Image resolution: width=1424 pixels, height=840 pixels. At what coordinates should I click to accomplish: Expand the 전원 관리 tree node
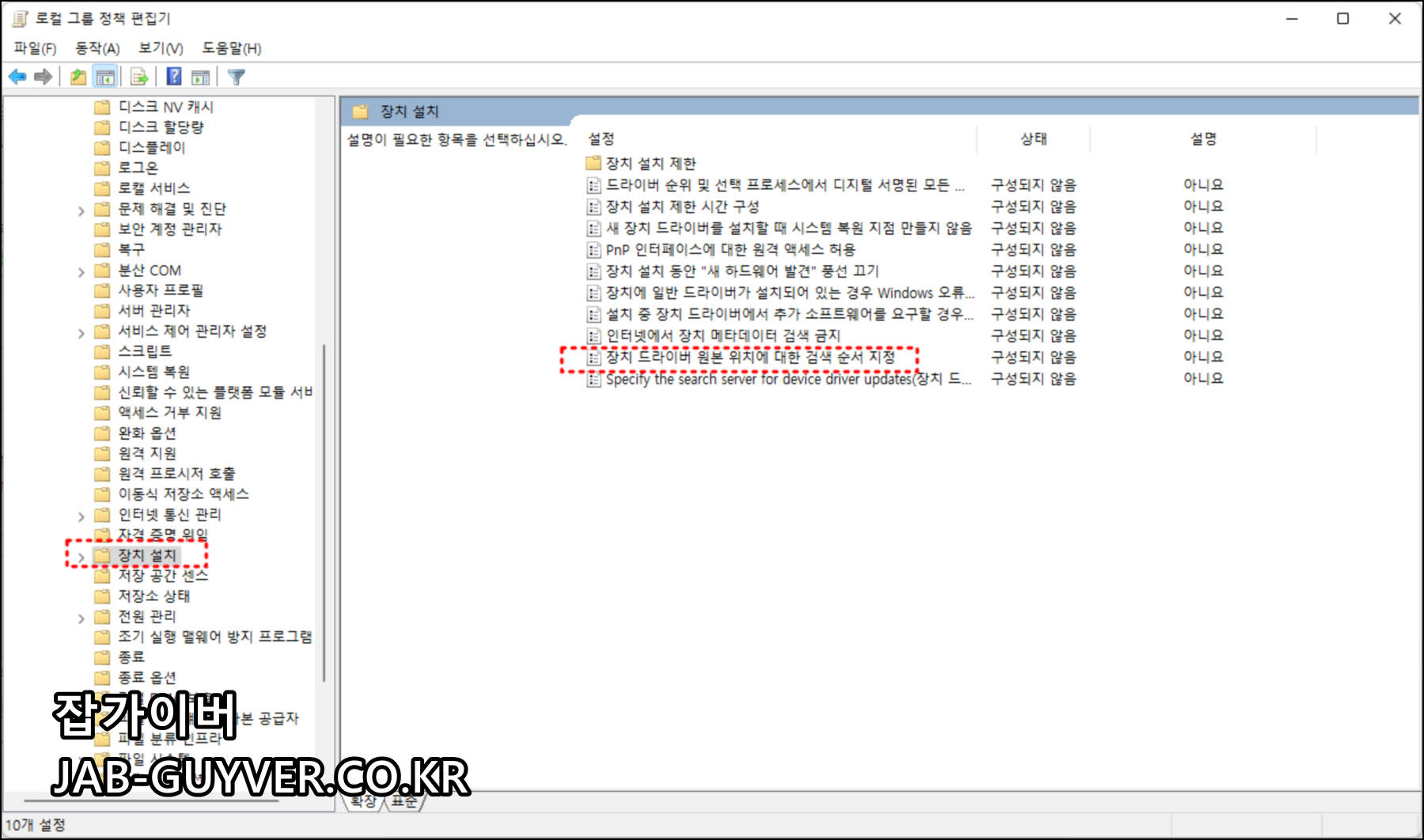(81, 617)
